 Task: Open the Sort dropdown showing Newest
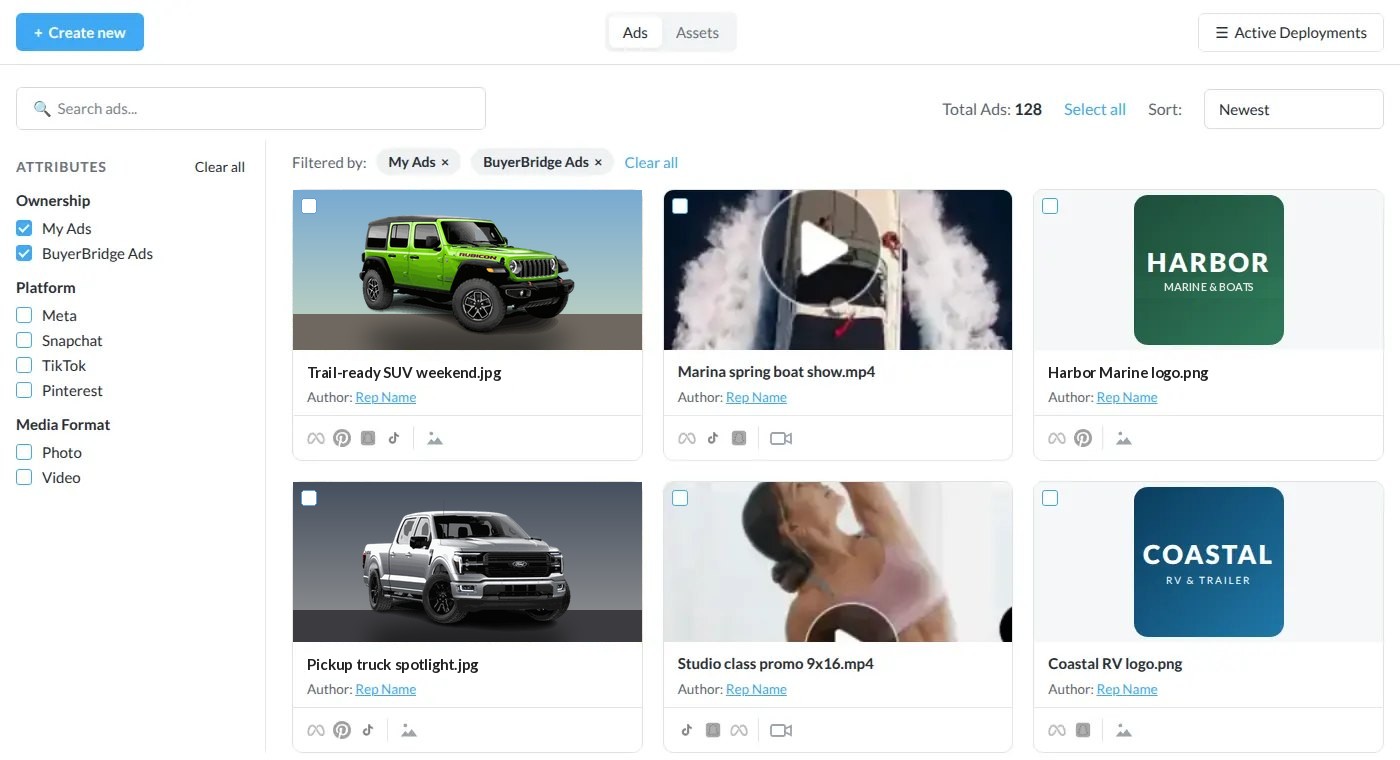1294,109
